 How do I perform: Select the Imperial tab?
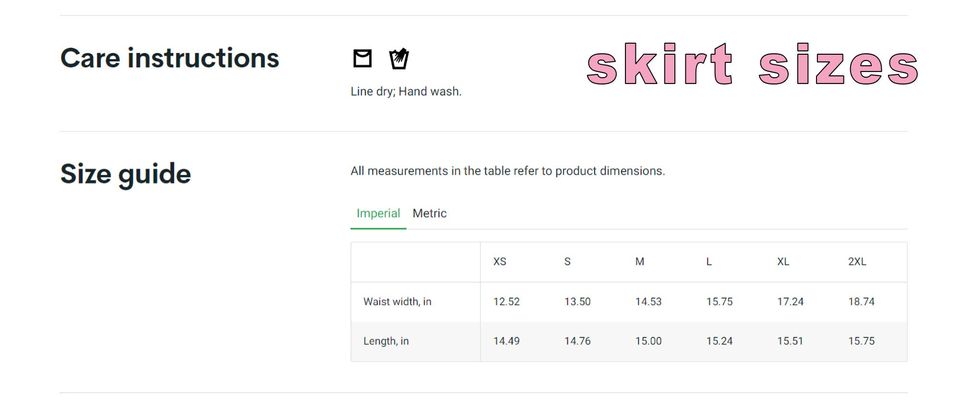tap(378, 213)
